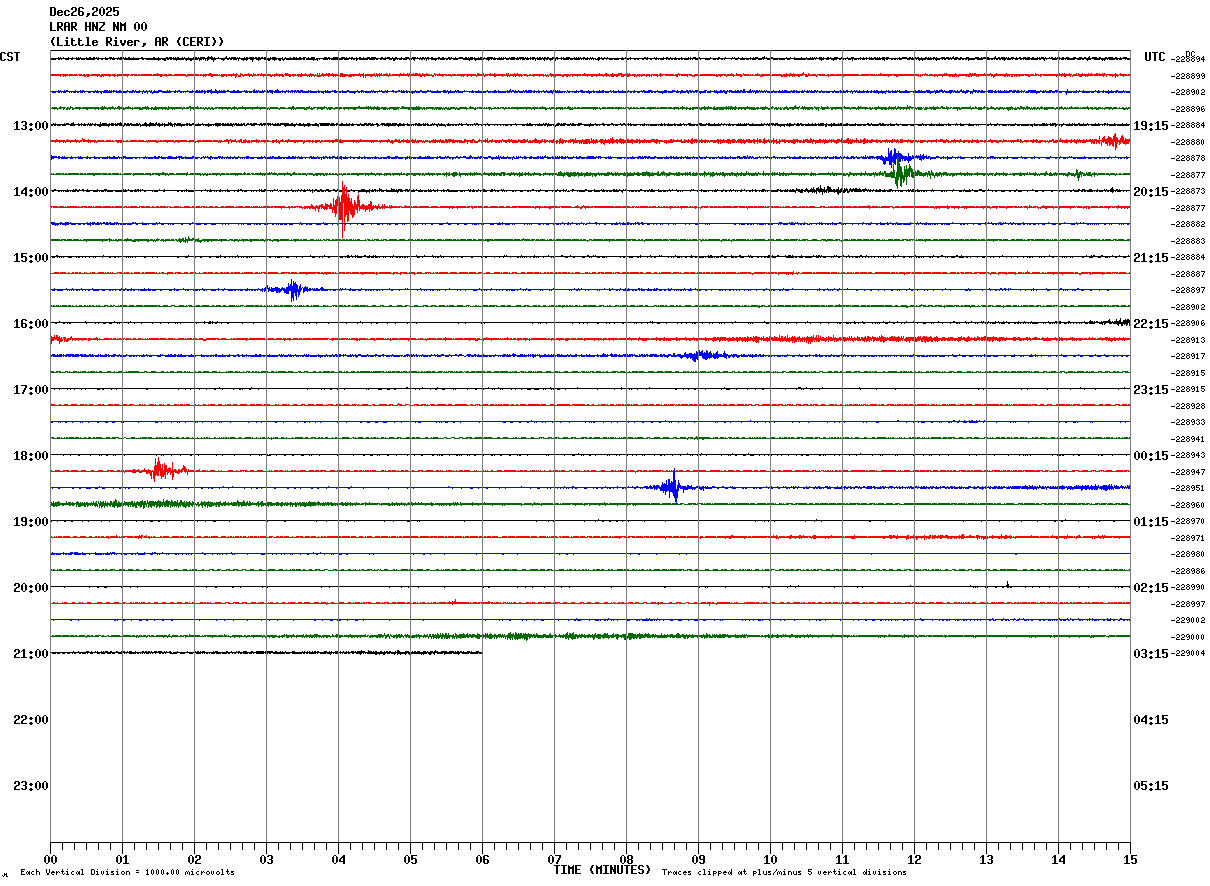1210x886 pixels.
Task: Select the station code LRAR HNZ NM 00
Action: click(99, 27)
